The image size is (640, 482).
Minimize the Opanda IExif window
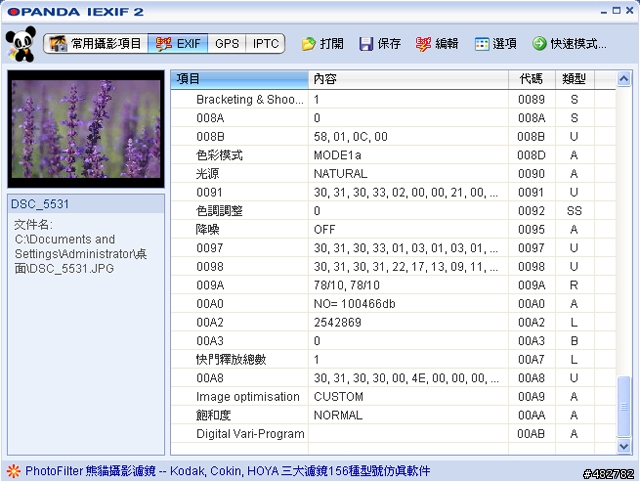(x=604, y=11)
